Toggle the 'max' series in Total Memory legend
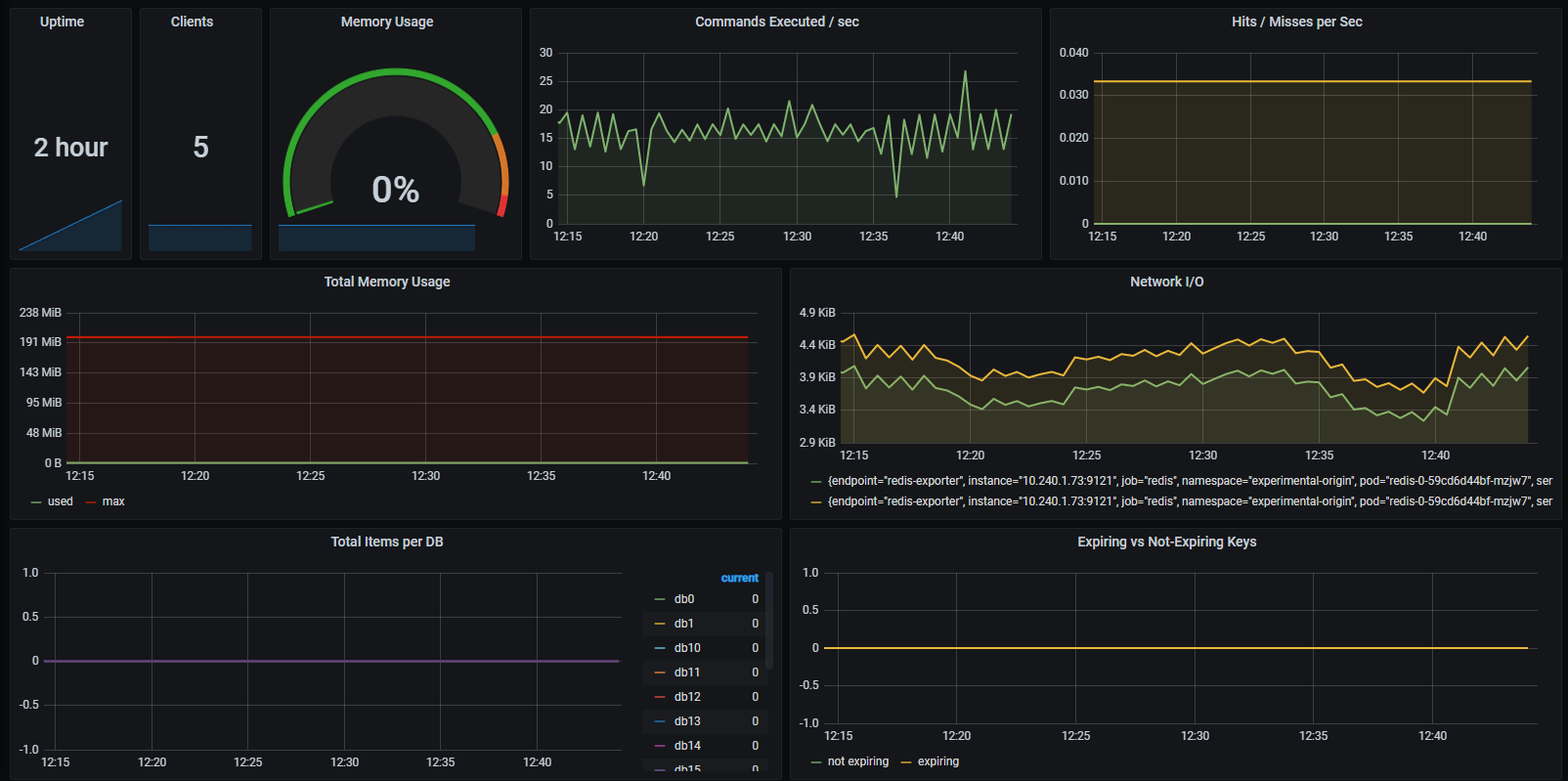The height and width of the screenshot is (781, 1568). pyautogui.click(x=113, y=501)
